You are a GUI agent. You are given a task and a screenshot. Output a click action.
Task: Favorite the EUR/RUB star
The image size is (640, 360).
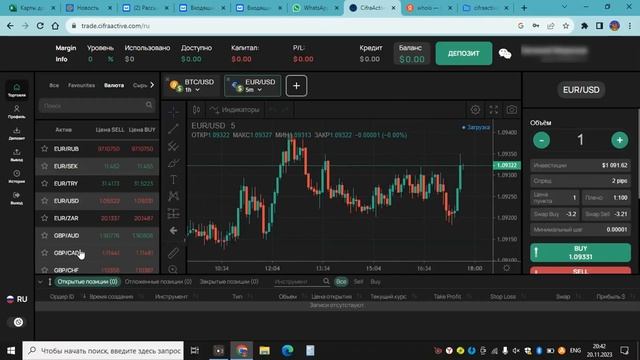(44, 149)
